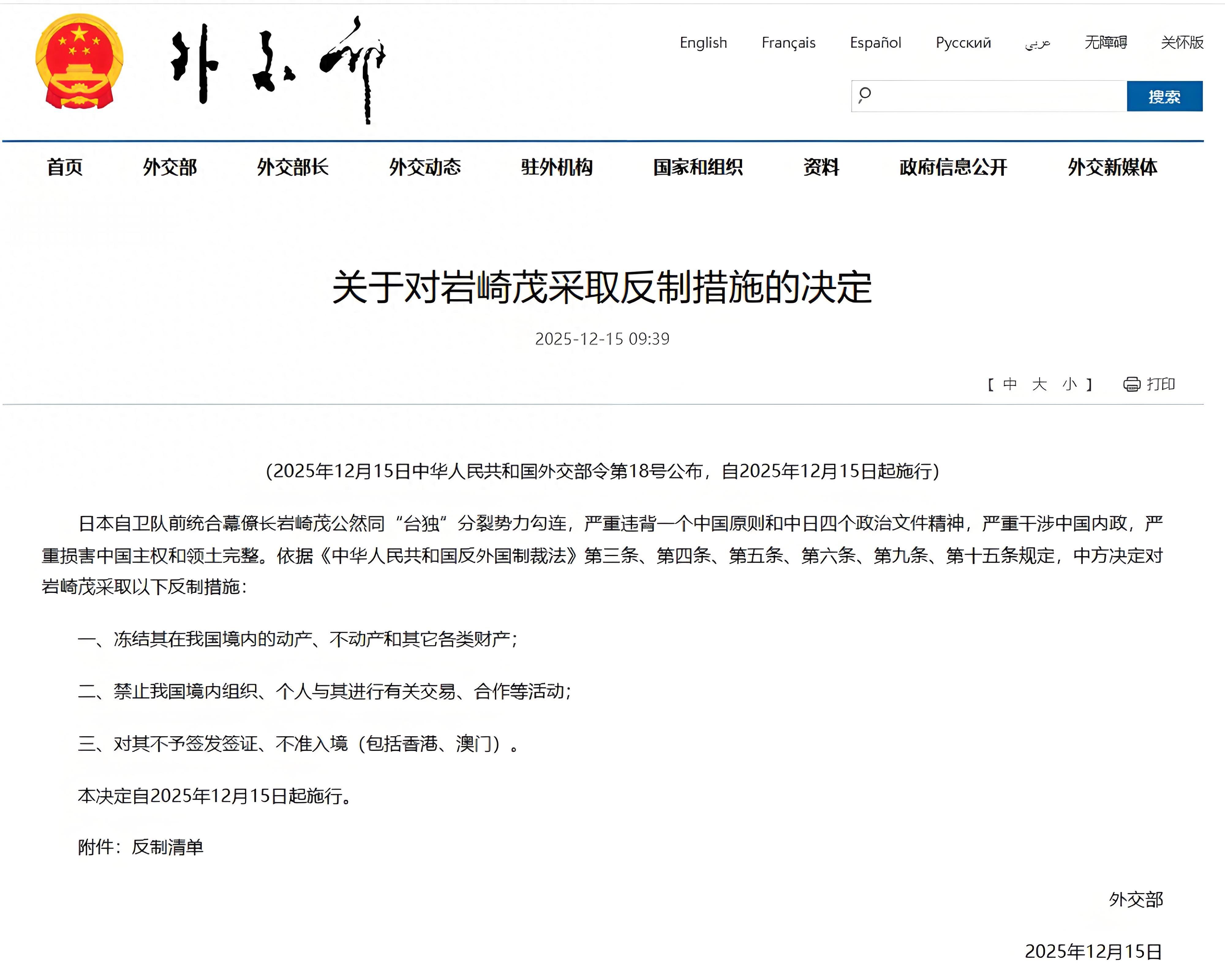
Task: Click the national emblem logo
Action: pos(80,61)
